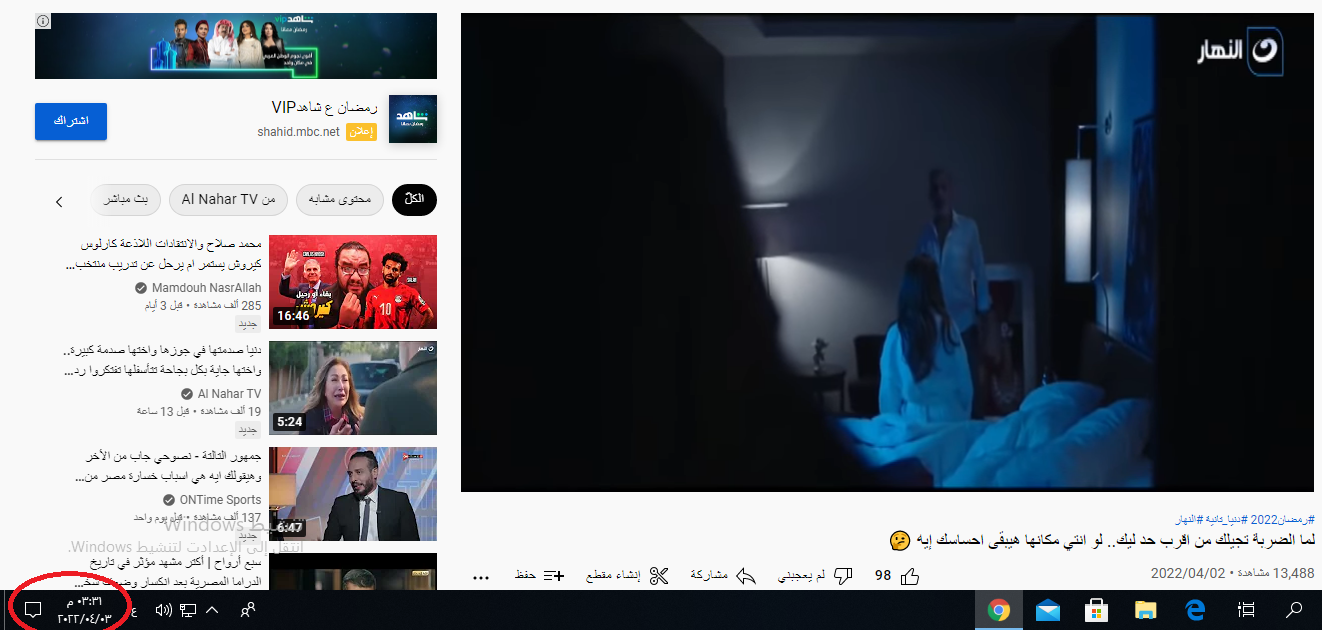1322x630 pixels.
Task: Click the video player to pause playback
Action: (887, 252)
